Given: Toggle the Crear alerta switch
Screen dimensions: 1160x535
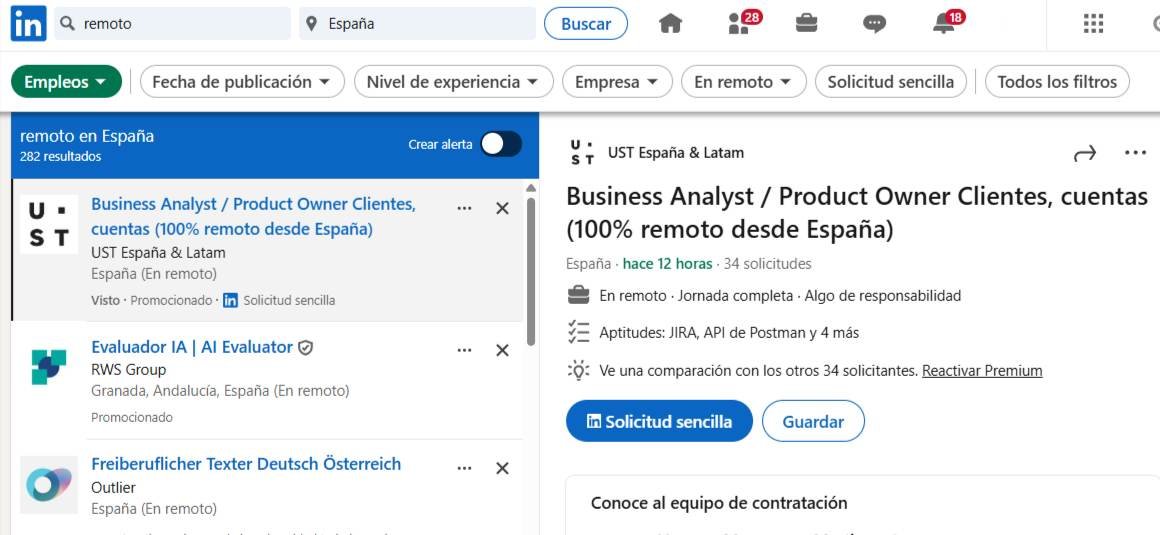Looking at the screenshot, I should click(501, 144).
